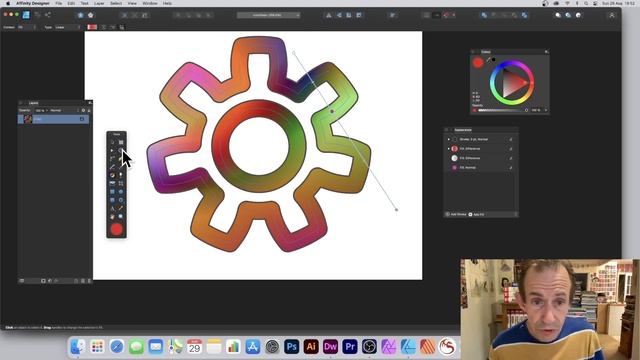
Task: Click the gradient swatch in context toolbar
Action: coord(92,27)
